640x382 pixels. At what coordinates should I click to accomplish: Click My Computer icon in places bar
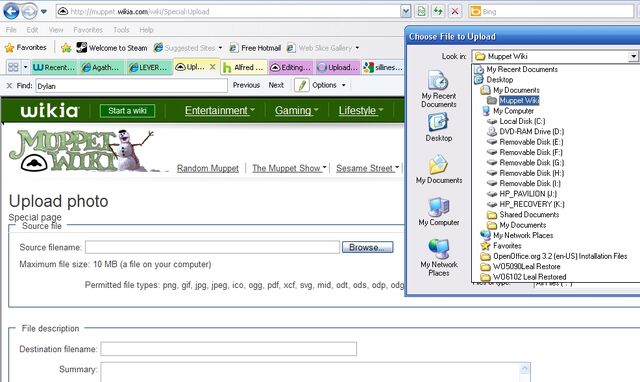pyautogui.click(x=439, y=212)
